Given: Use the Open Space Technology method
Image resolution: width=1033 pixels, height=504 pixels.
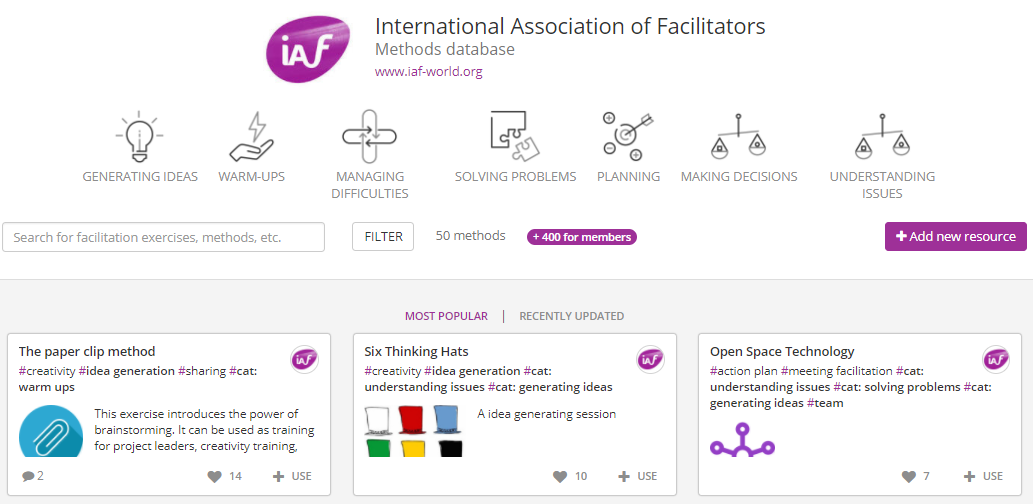Looking at the screenshot, I should point(983,476).
